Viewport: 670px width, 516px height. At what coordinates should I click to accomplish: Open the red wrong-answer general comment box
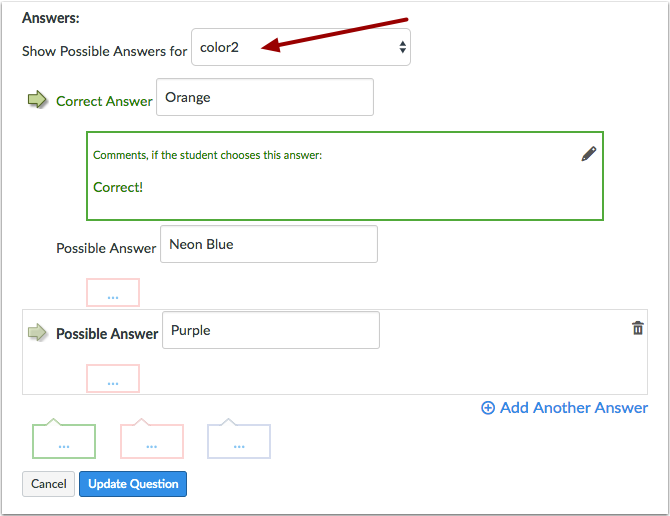(x=152, y=439)
